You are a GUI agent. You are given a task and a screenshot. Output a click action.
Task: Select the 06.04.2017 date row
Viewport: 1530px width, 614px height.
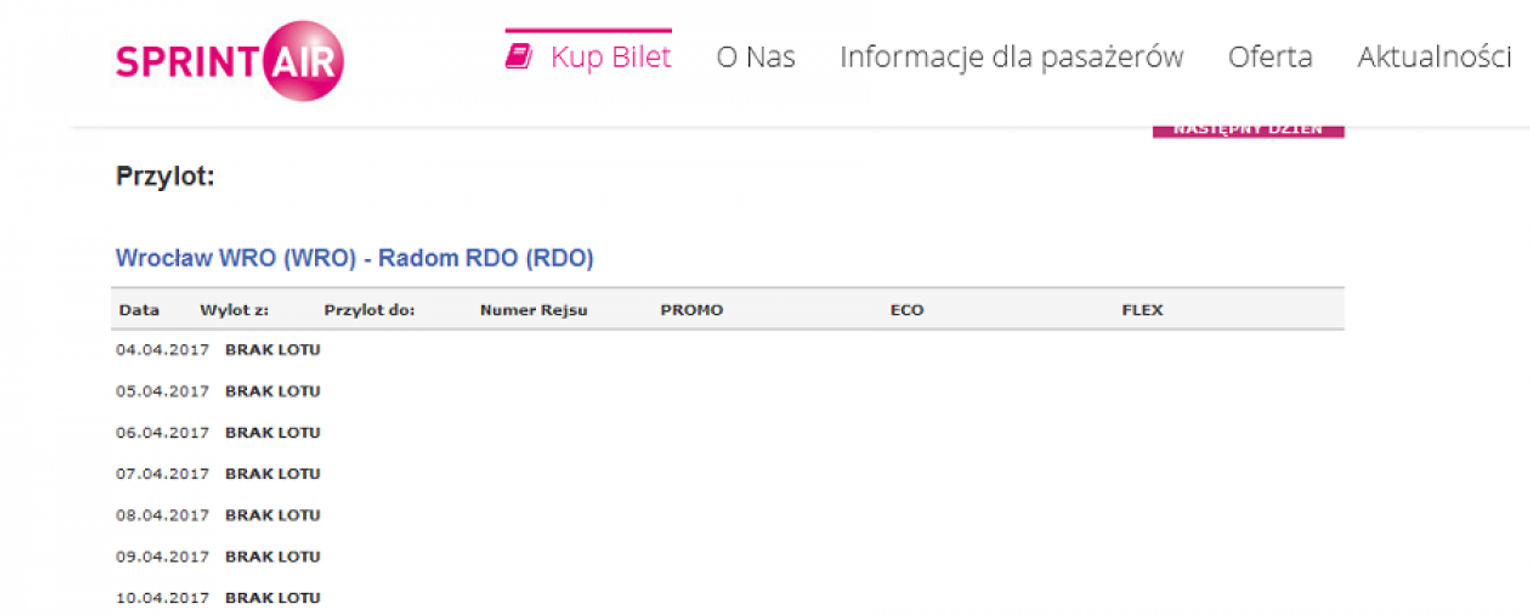(x=162, y=433)
